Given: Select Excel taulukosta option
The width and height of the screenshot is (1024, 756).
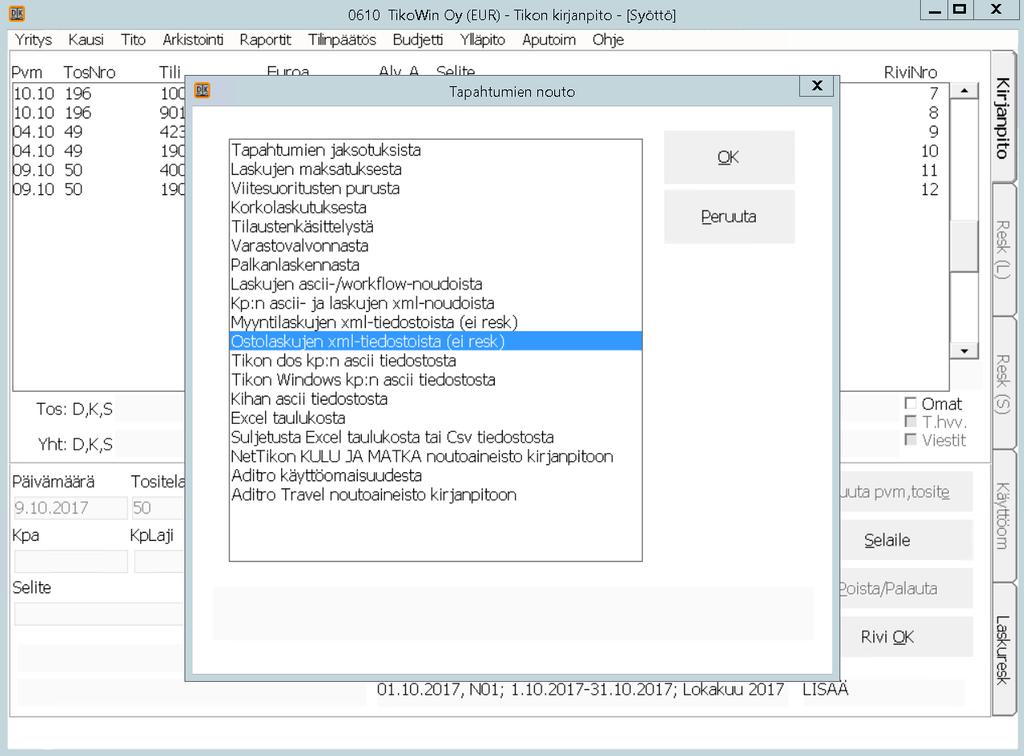Looking at the screenshot, I should coord(436,418).
